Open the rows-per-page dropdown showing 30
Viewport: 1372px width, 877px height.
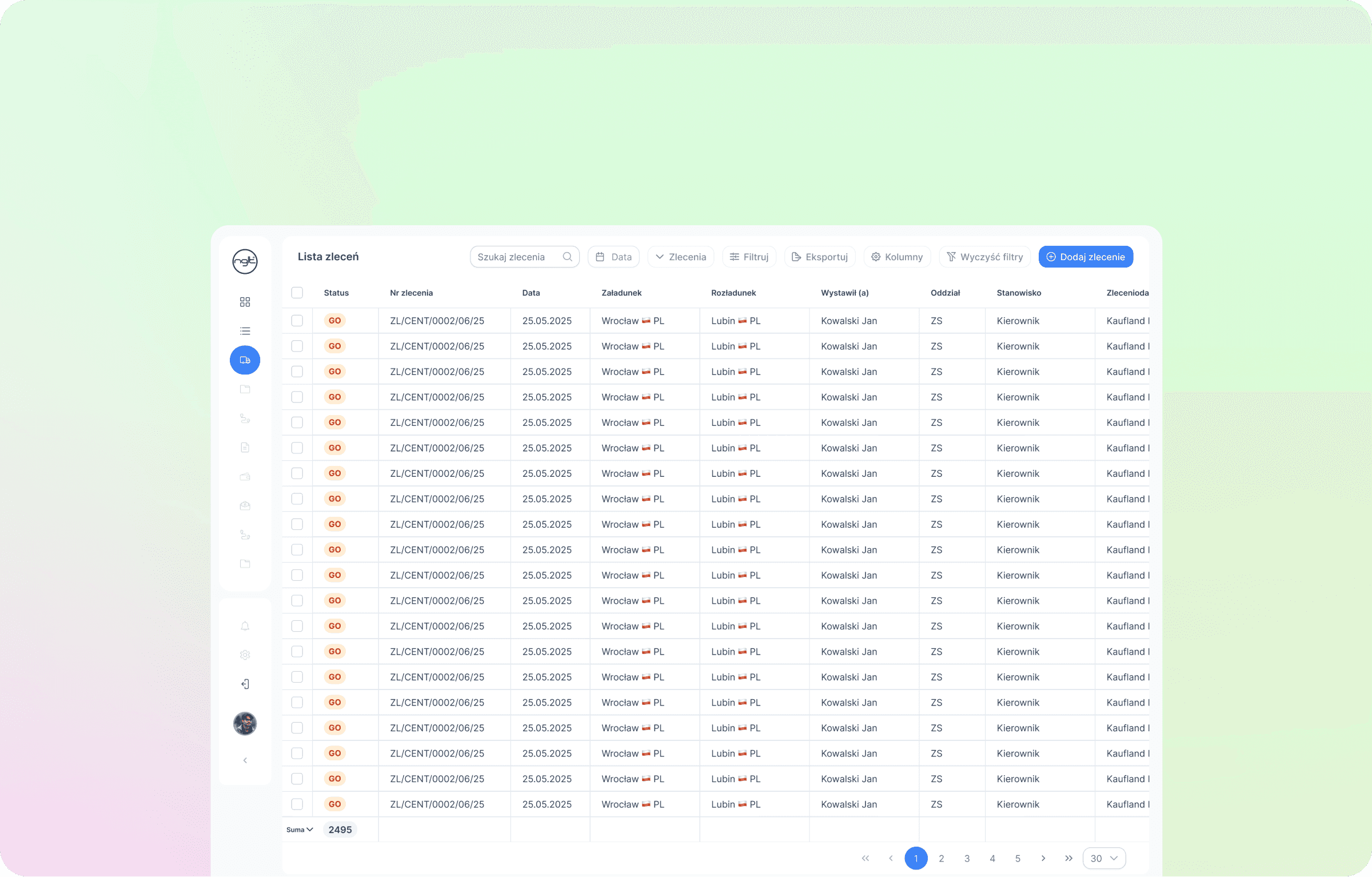[1103, 859]
